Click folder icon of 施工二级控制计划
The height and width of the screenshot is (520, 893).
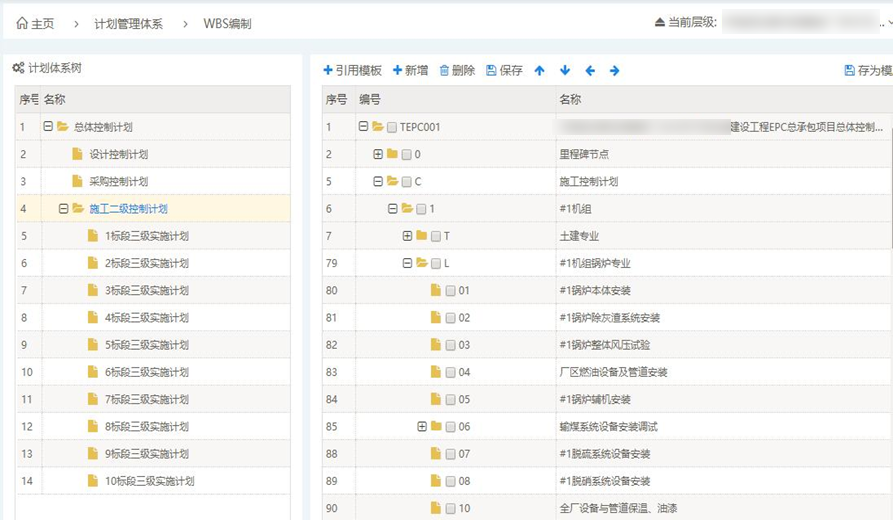[78, 208]
